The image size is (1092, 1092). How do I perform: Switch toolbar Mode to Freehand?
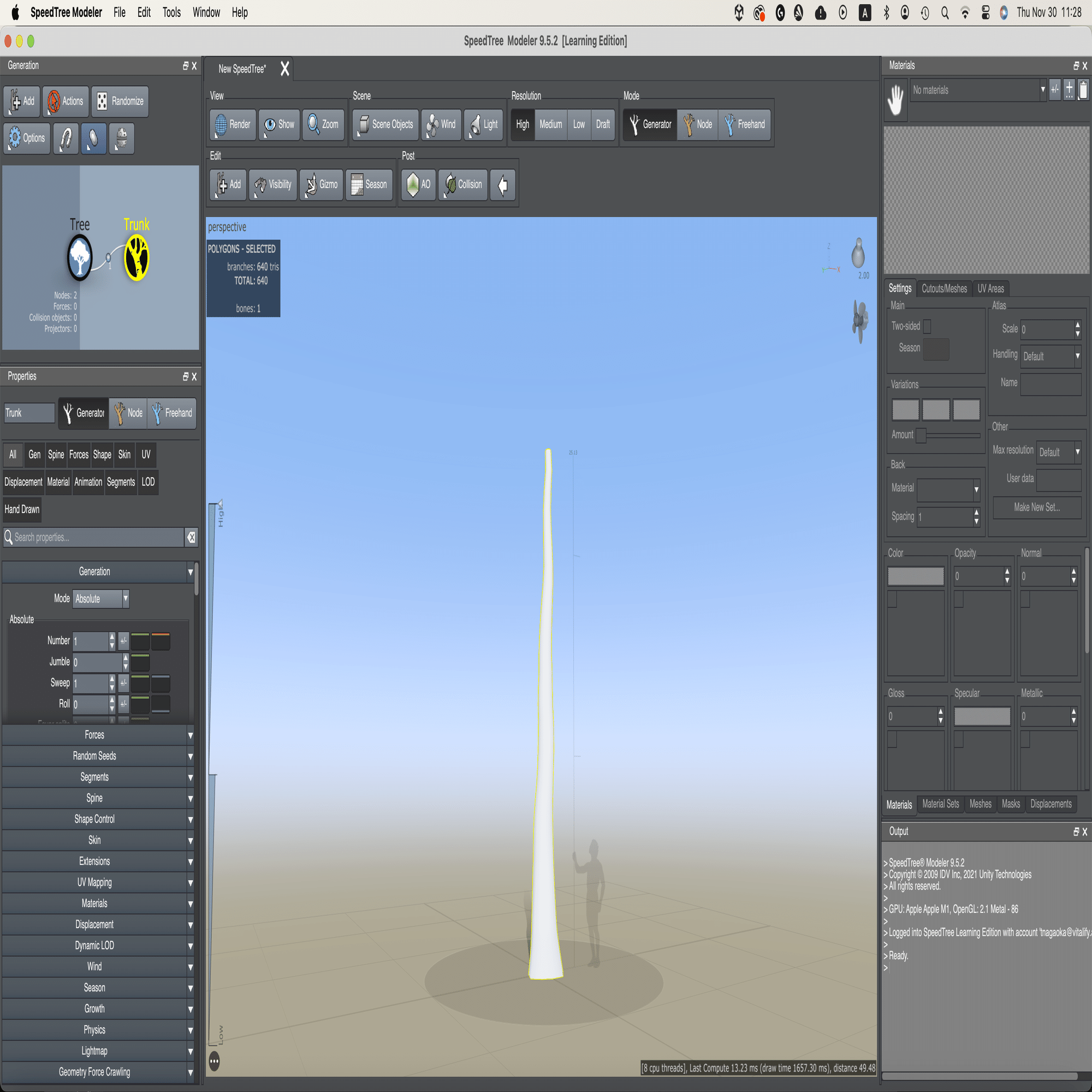[744, 124]
